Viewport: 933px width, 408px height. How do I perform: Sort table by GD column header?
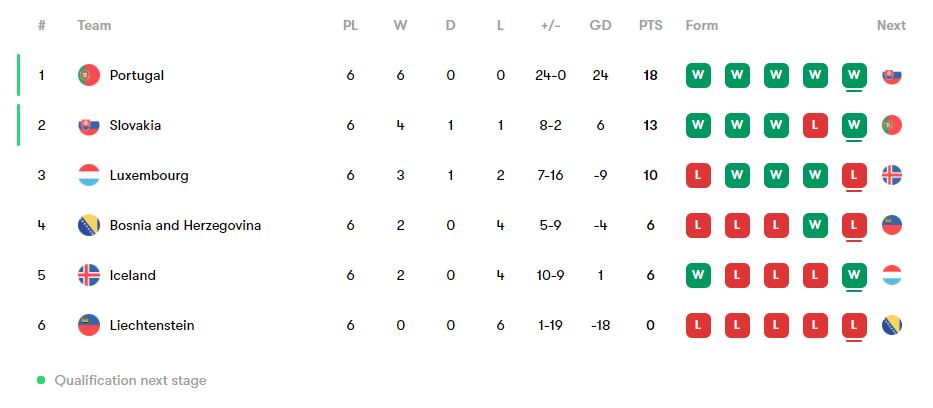point(600,26)
